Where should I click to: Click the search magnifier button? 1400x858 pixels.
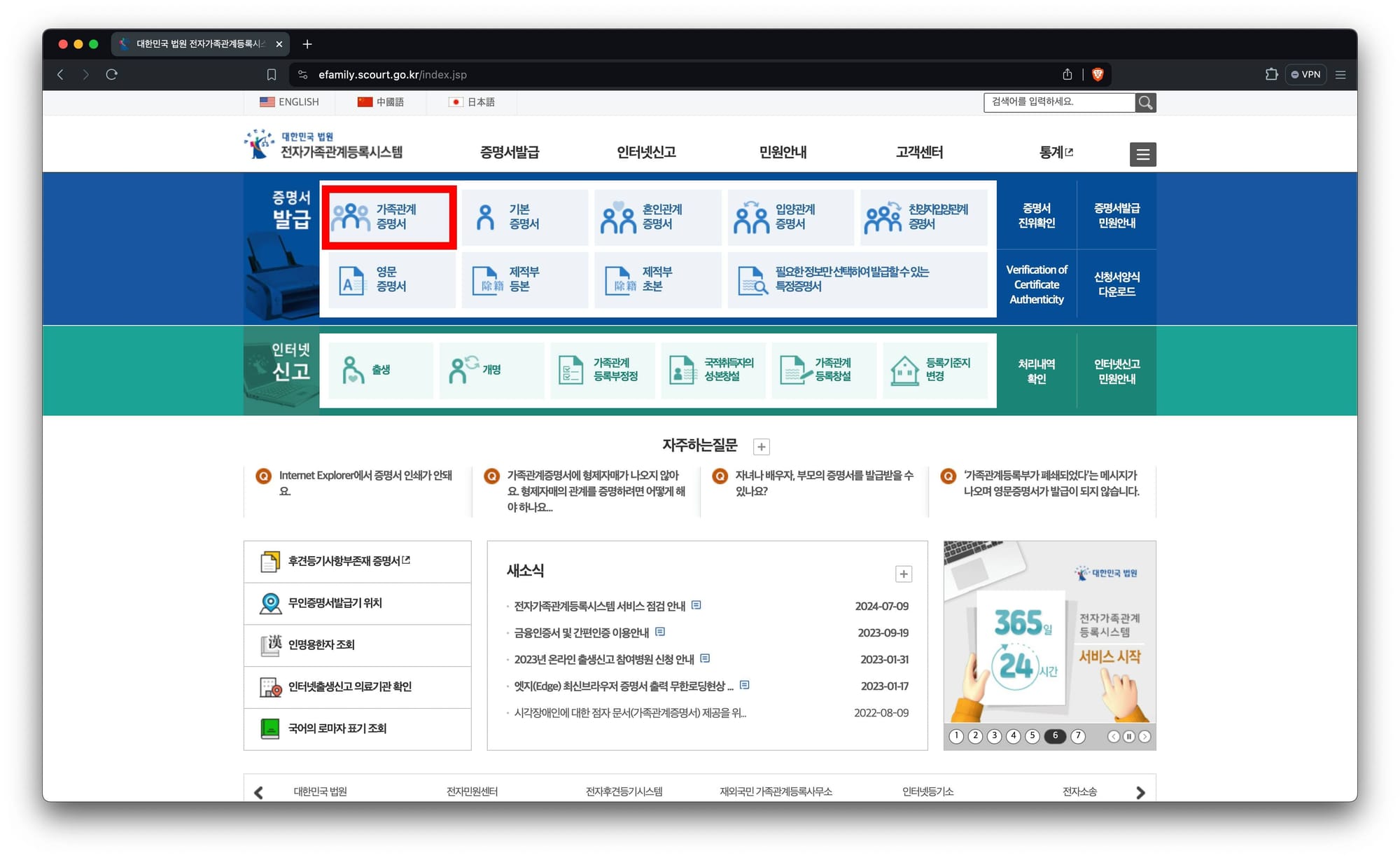[x=1145, y=102]
